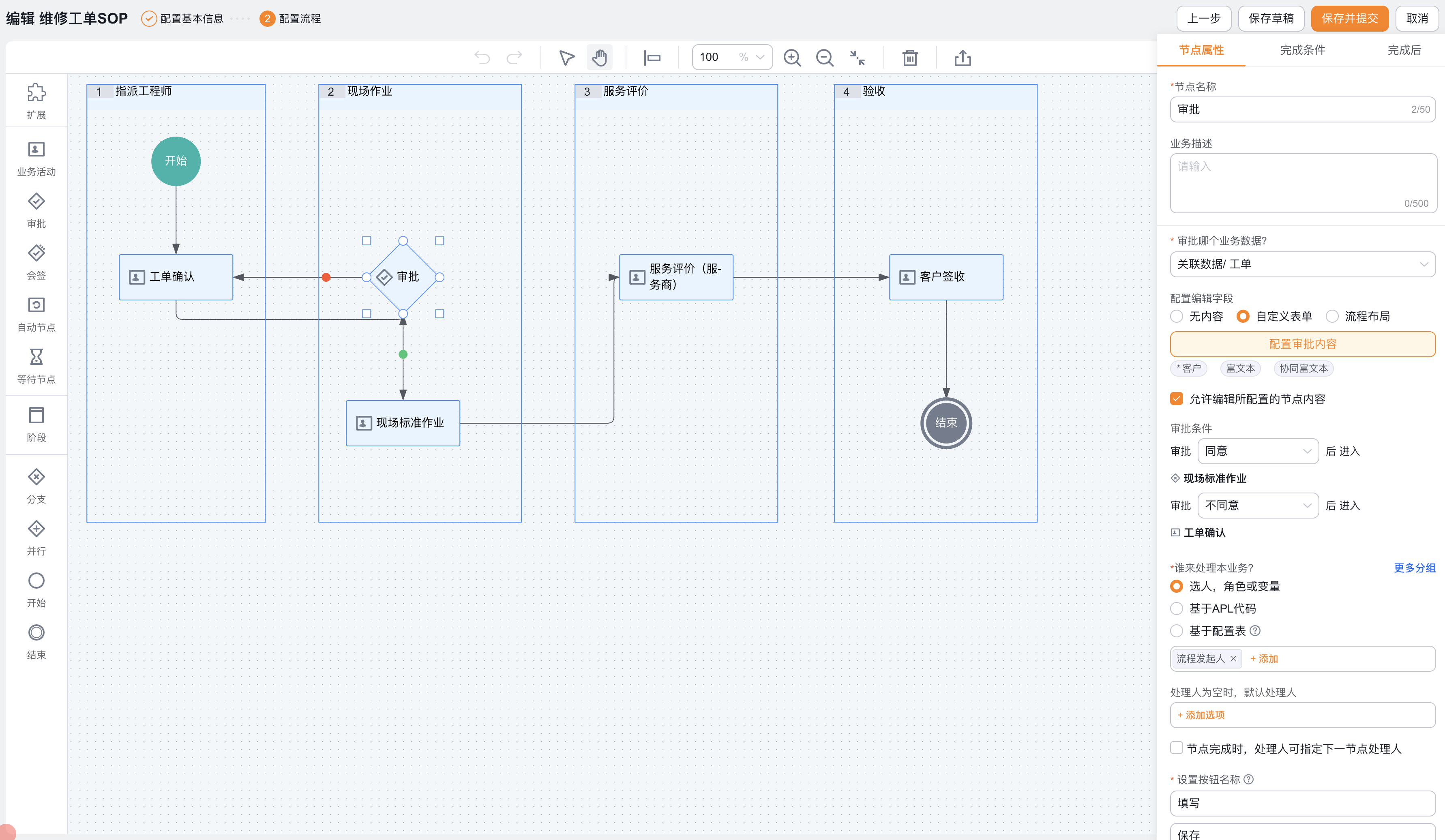Screen dimensions: 1445x840
Task: Click the fit-to-screen collapse arrows icon
Action: pos(857,57)
